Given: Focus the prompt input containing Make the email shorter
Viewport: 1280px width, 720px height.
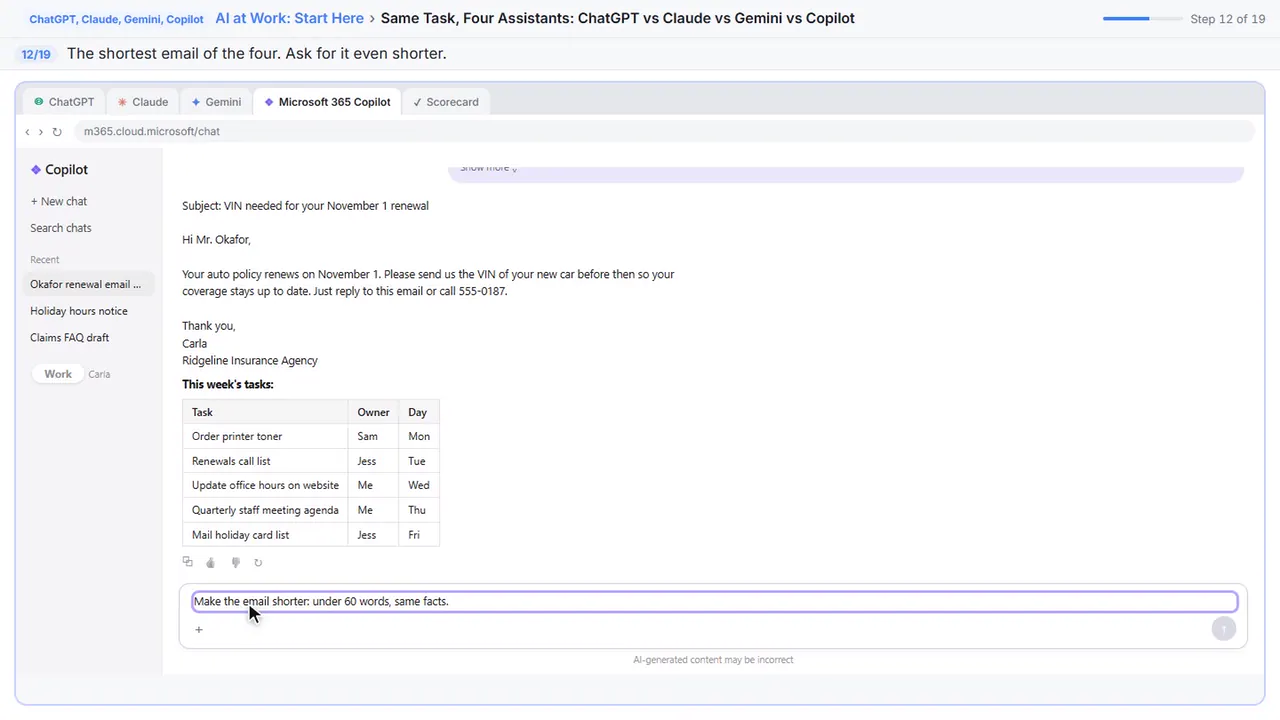Looking at the screenshot, I should [x=714, y=601].
